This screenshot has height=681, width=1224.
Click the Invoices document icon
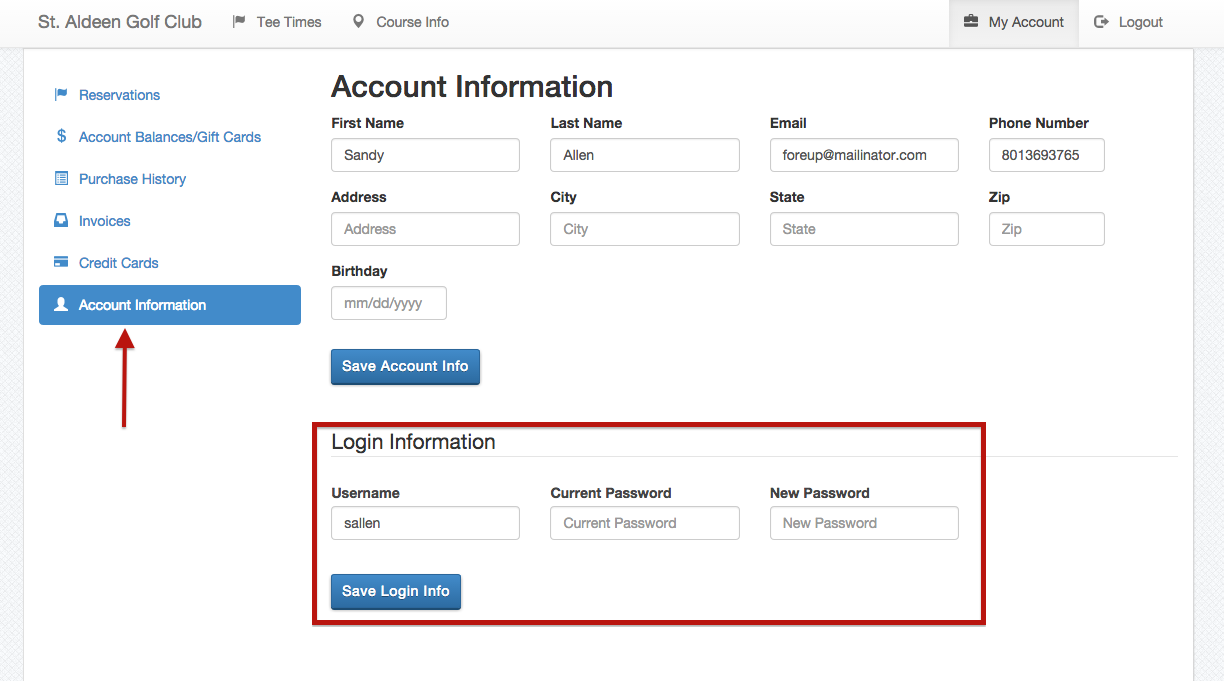coord(61,220)
